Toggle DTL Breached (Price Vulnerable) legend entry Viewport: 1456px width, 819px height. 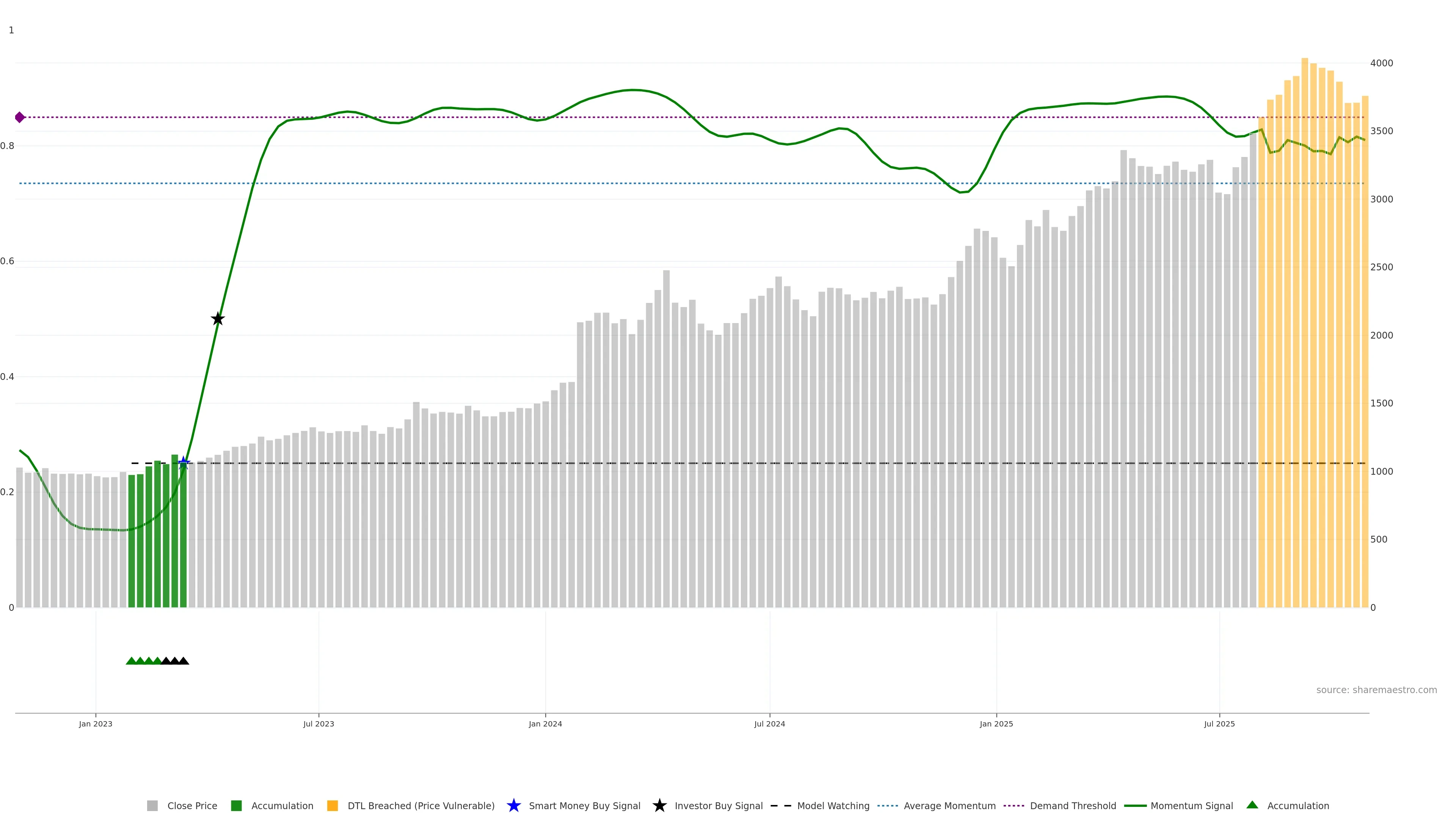click(x=420, y=806)
